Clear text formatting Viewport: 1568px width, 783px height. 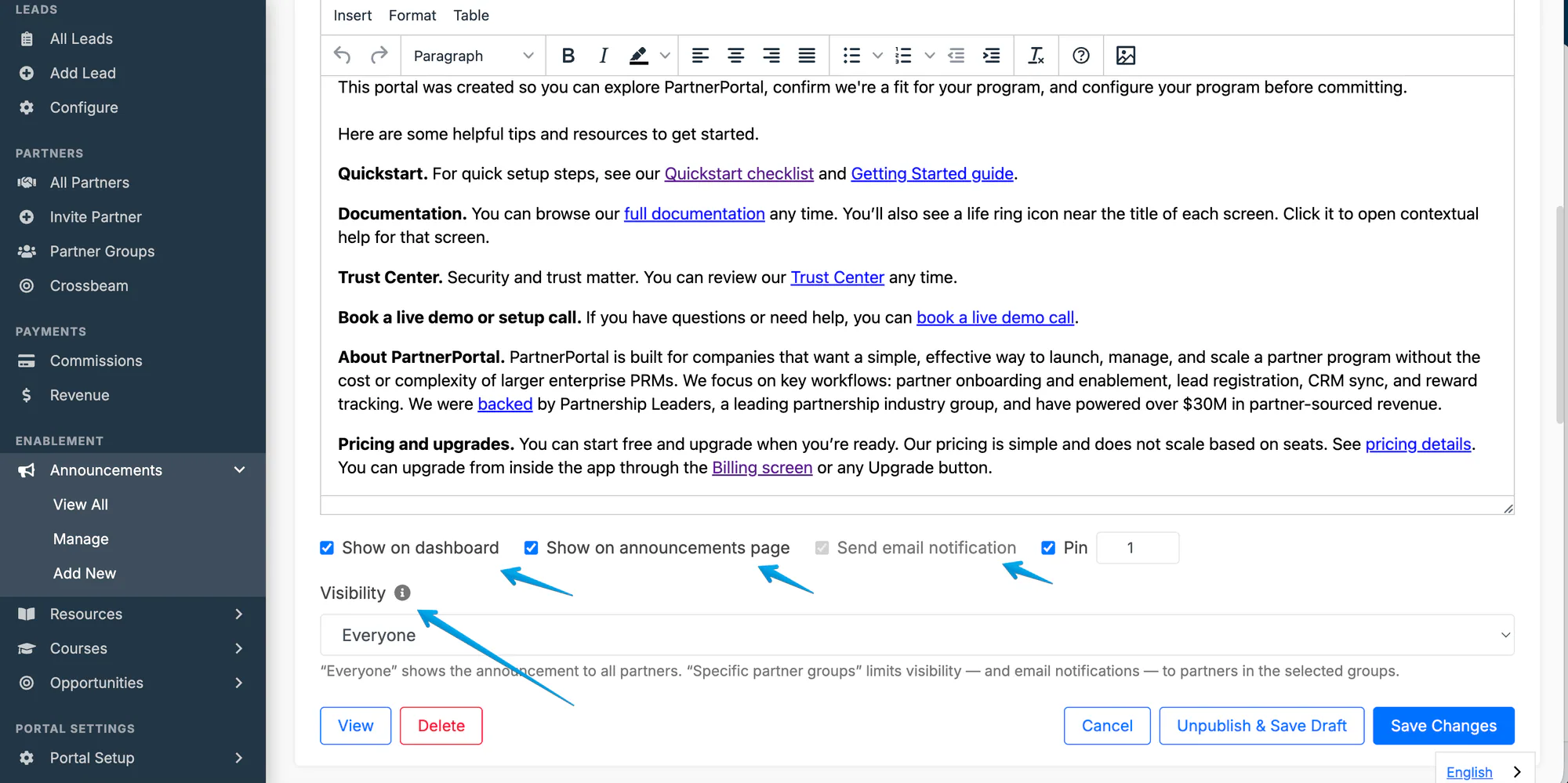1036,56
